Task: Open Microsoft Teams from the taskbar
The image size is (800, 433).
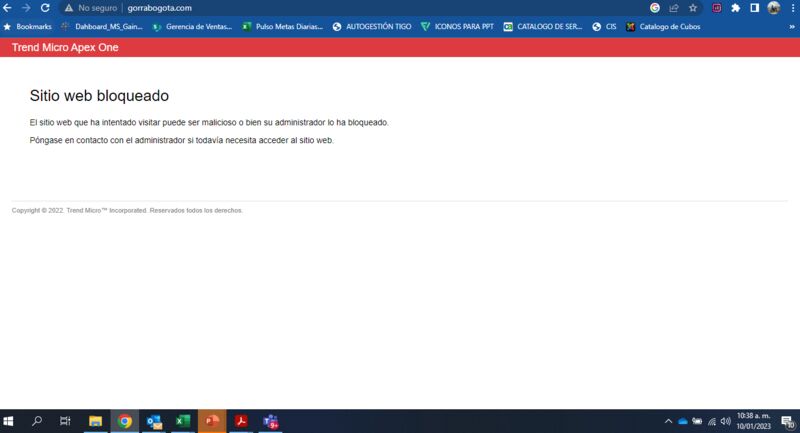Action: (270, 421)
